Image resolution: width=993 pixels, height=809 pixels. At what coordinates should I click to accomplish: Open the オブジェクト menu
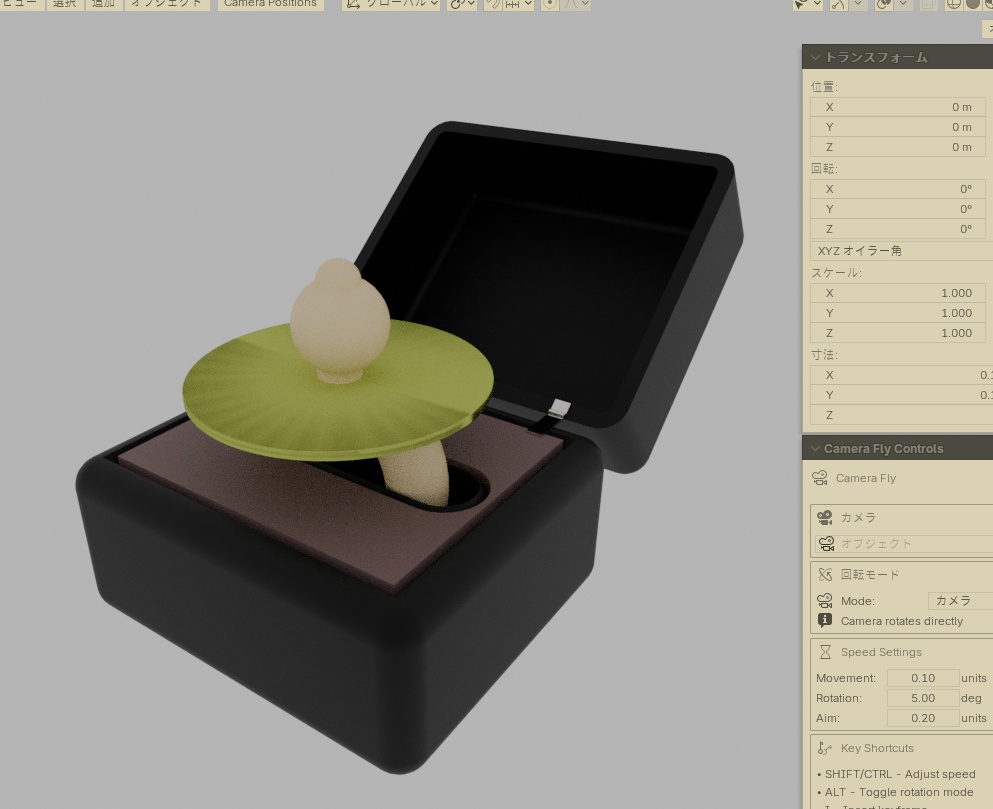point(166,4)
